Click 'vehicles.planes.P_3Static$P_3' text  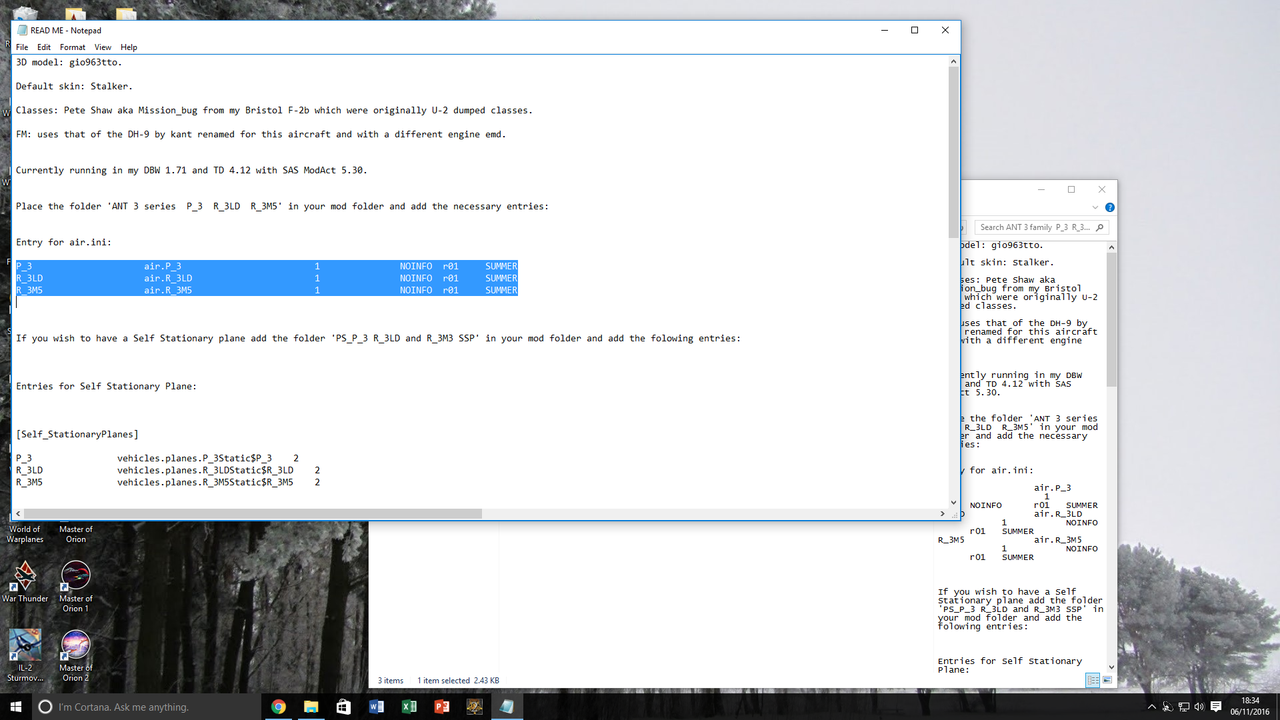point(194,458)
